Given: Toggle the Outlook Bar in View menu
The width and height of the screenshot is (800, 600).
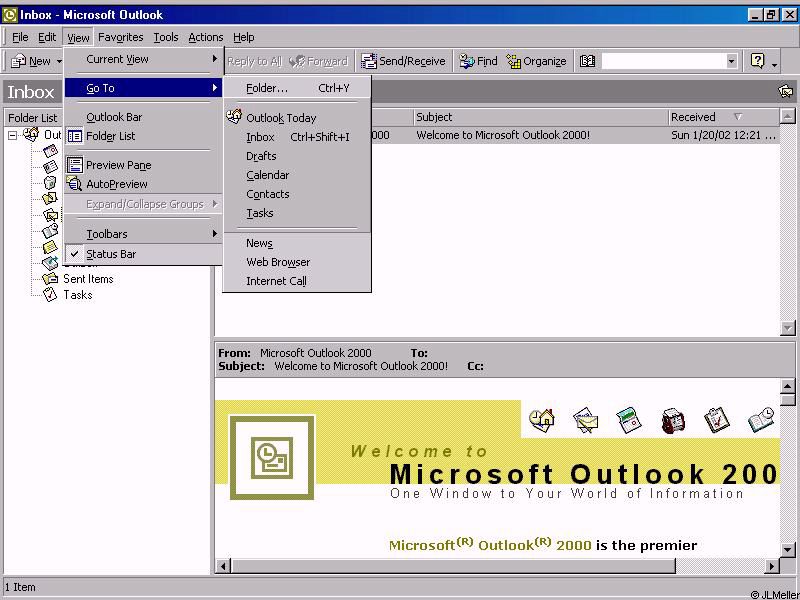Looking at the screenshot, I should (x=143, y=117).
